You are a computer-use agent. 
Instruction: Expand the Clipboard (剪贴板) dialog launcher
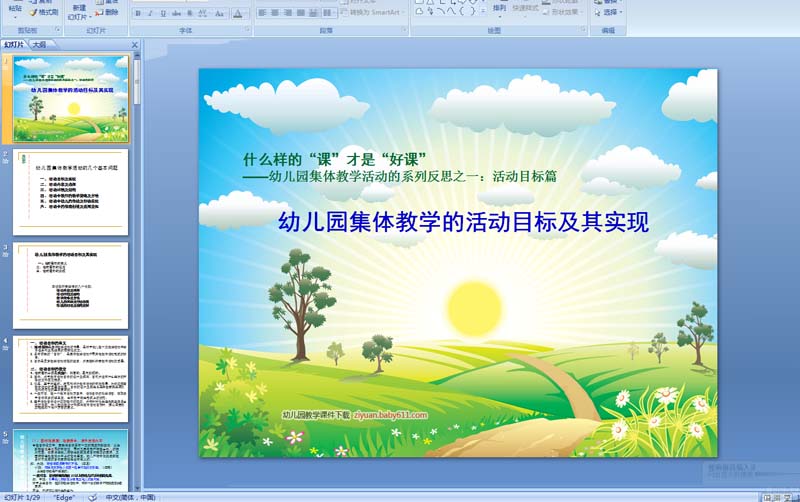pyautogui.click(x=57, y=31)
